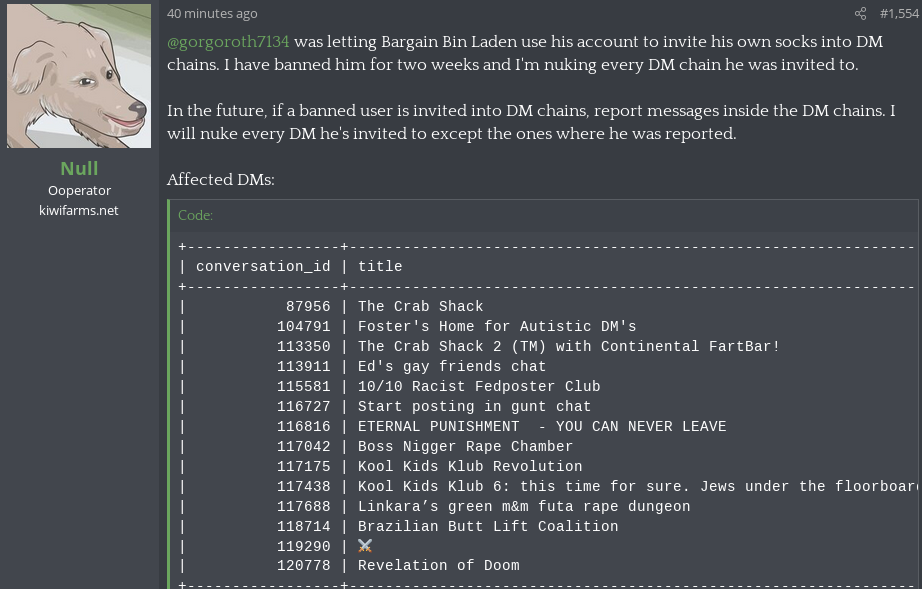Click the "The Crab Shack" row title

[x=420, y=307]
